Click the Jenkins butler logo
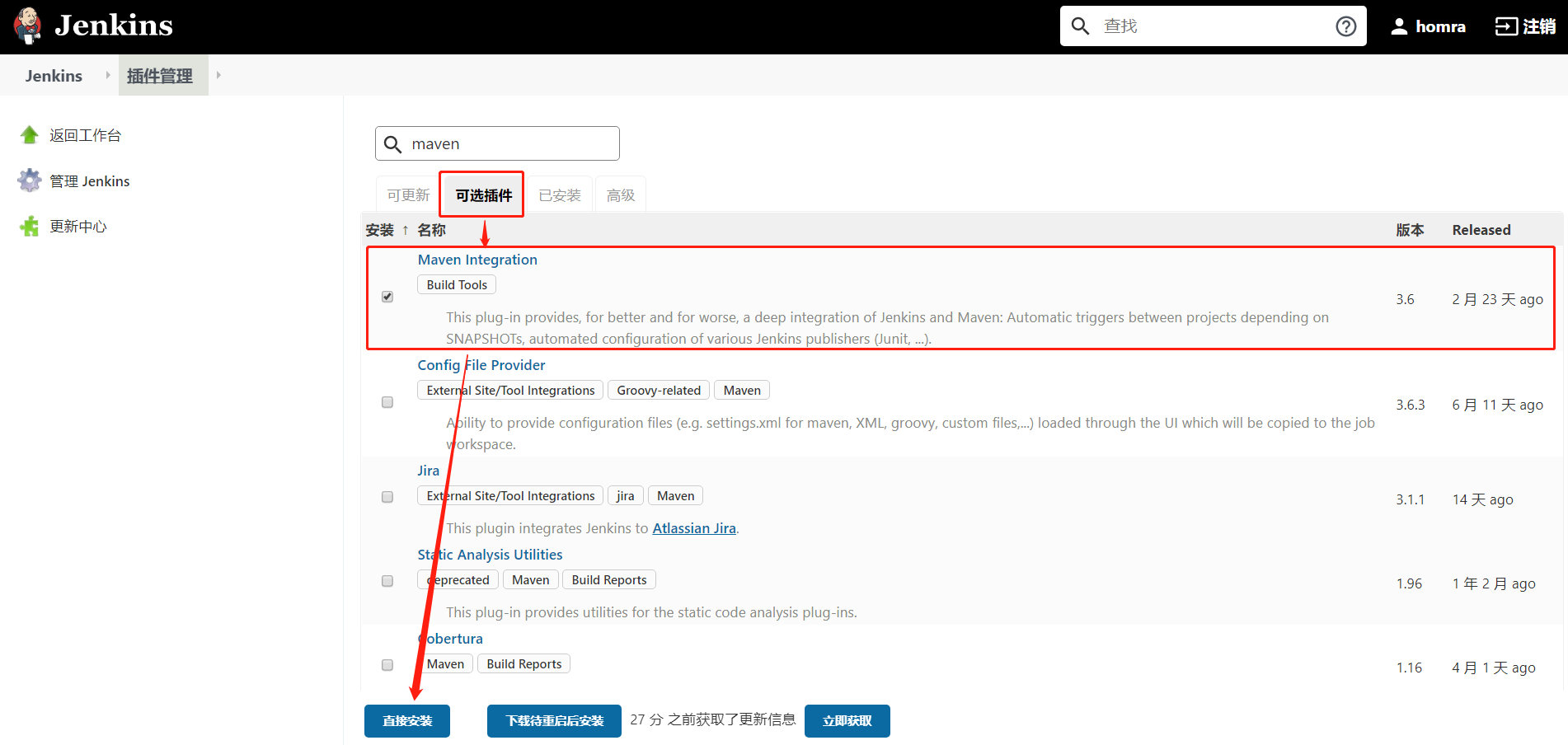Viewport: 1568px width, 745px height. pyautogui.click(x=28, y=26)
